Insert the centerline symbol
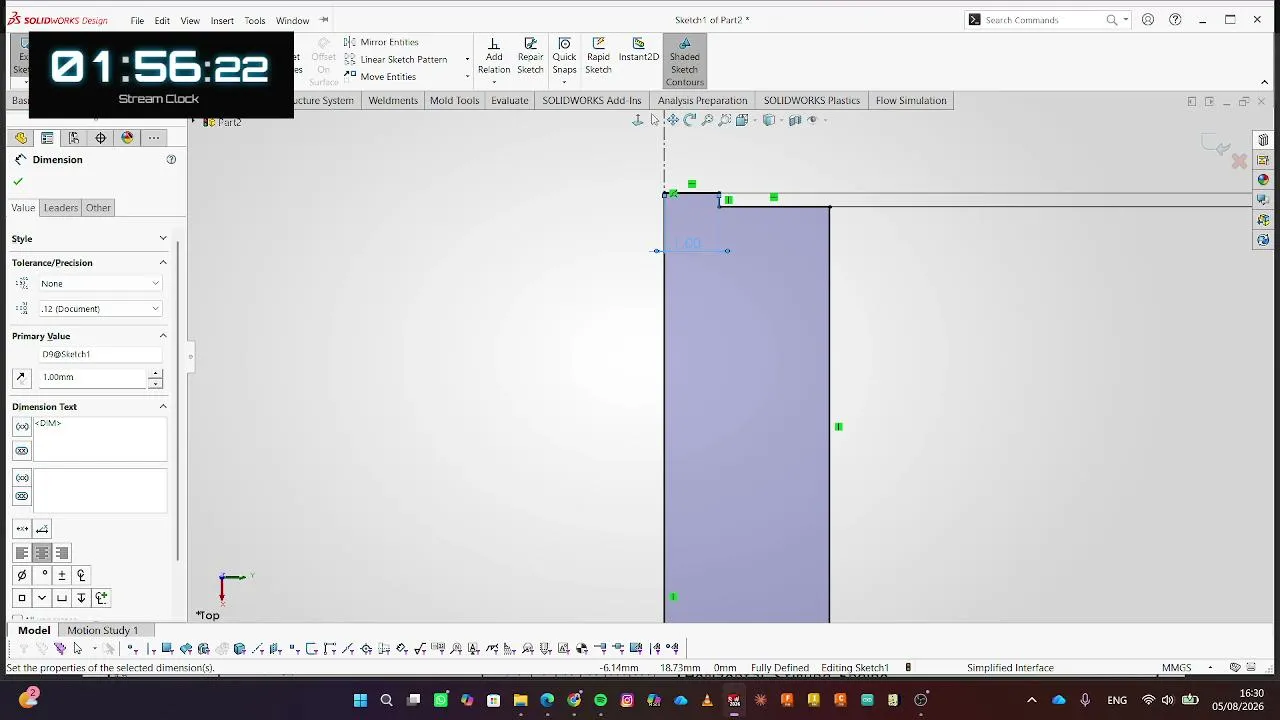Image resolution: width=1280 pixels, height=720 pixels. (81, 575)
